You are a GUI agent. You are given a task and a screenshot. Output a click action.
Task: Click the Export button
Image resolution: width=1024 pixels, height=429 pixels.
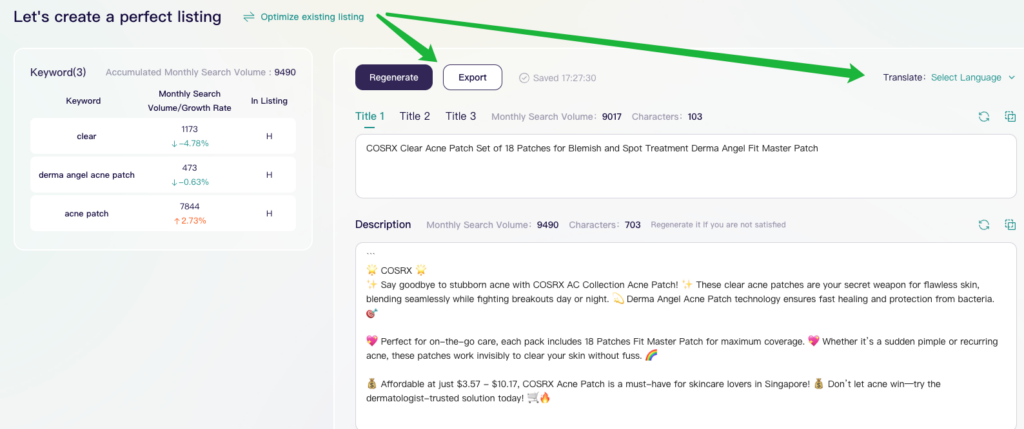tap(472, 77)
